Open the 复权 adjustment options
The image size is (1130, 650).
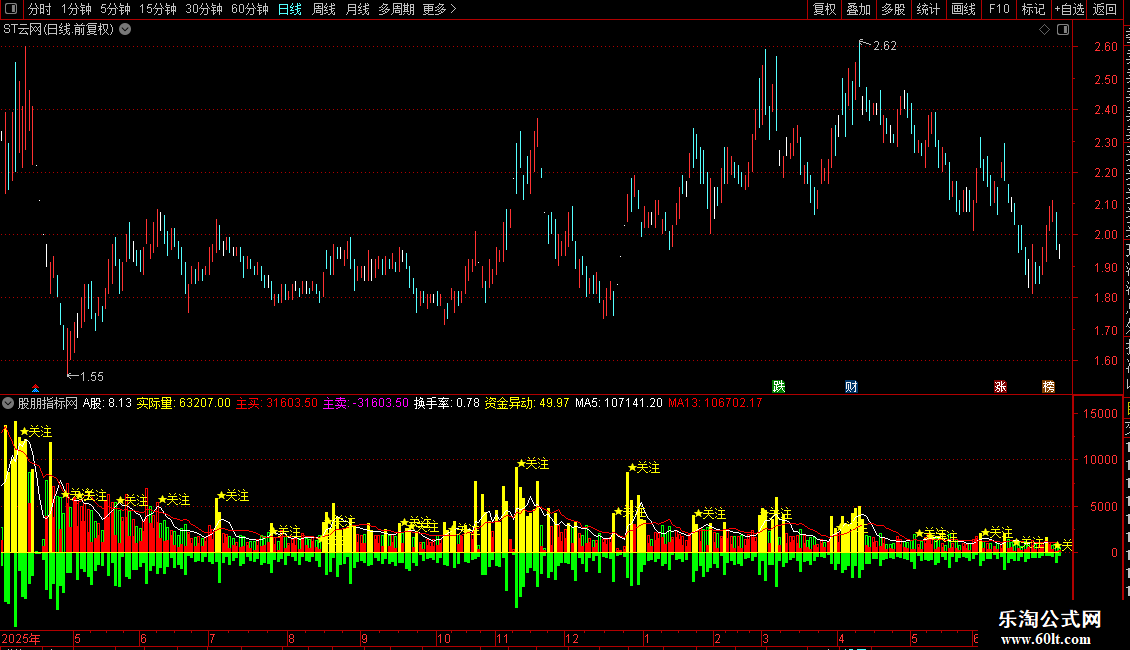(x=824, y=9)
